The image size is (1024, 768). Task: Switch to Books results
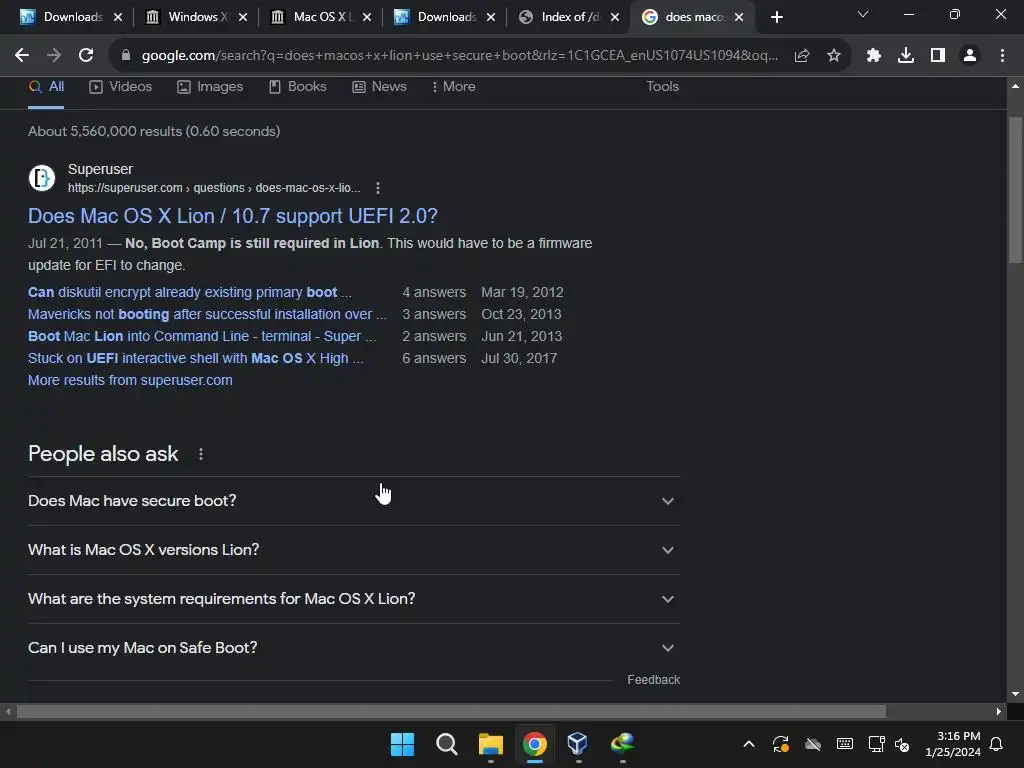click(298, 87)
